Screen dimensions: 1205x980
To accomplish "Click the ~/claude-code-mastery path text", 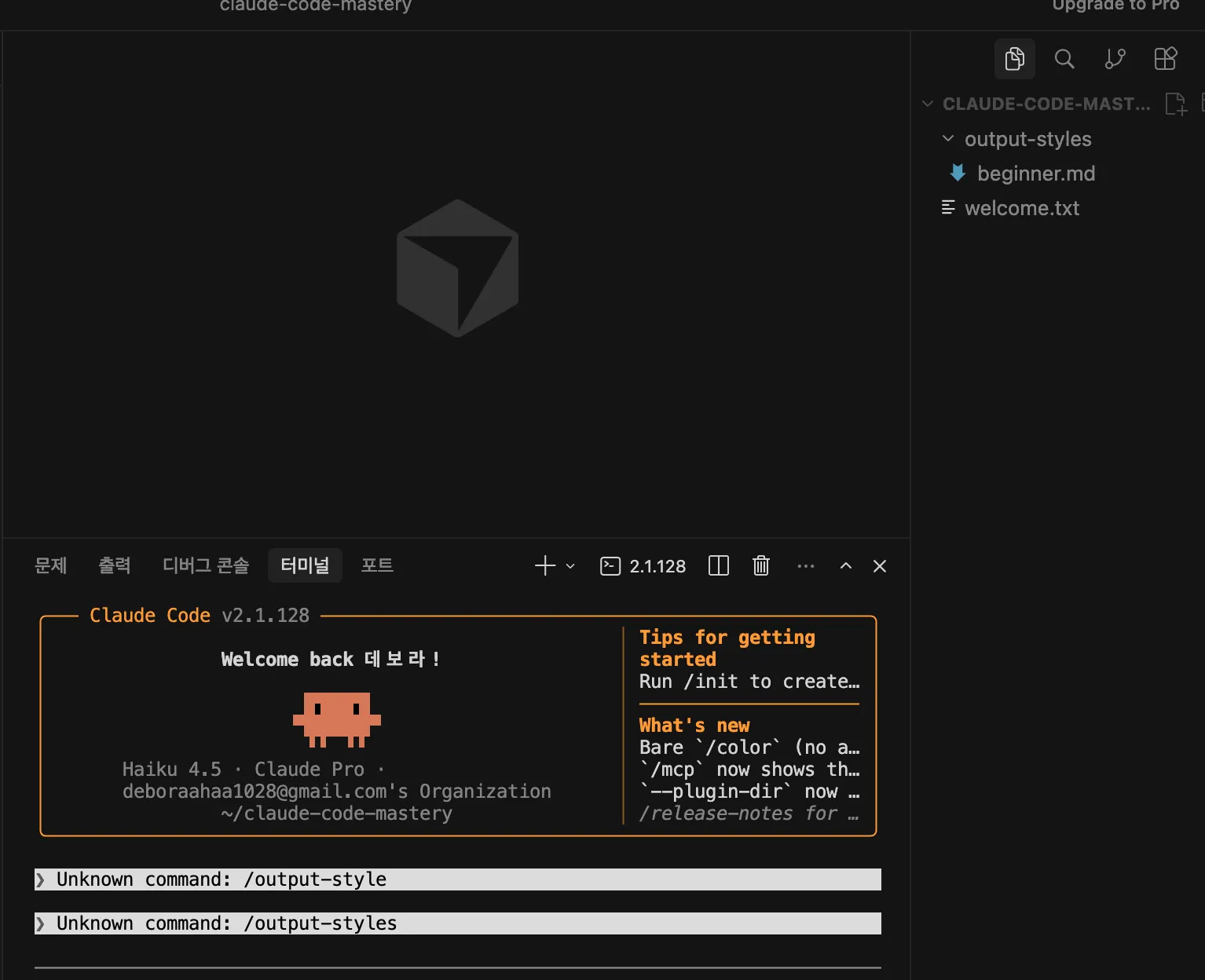I will tap(336, 814).
